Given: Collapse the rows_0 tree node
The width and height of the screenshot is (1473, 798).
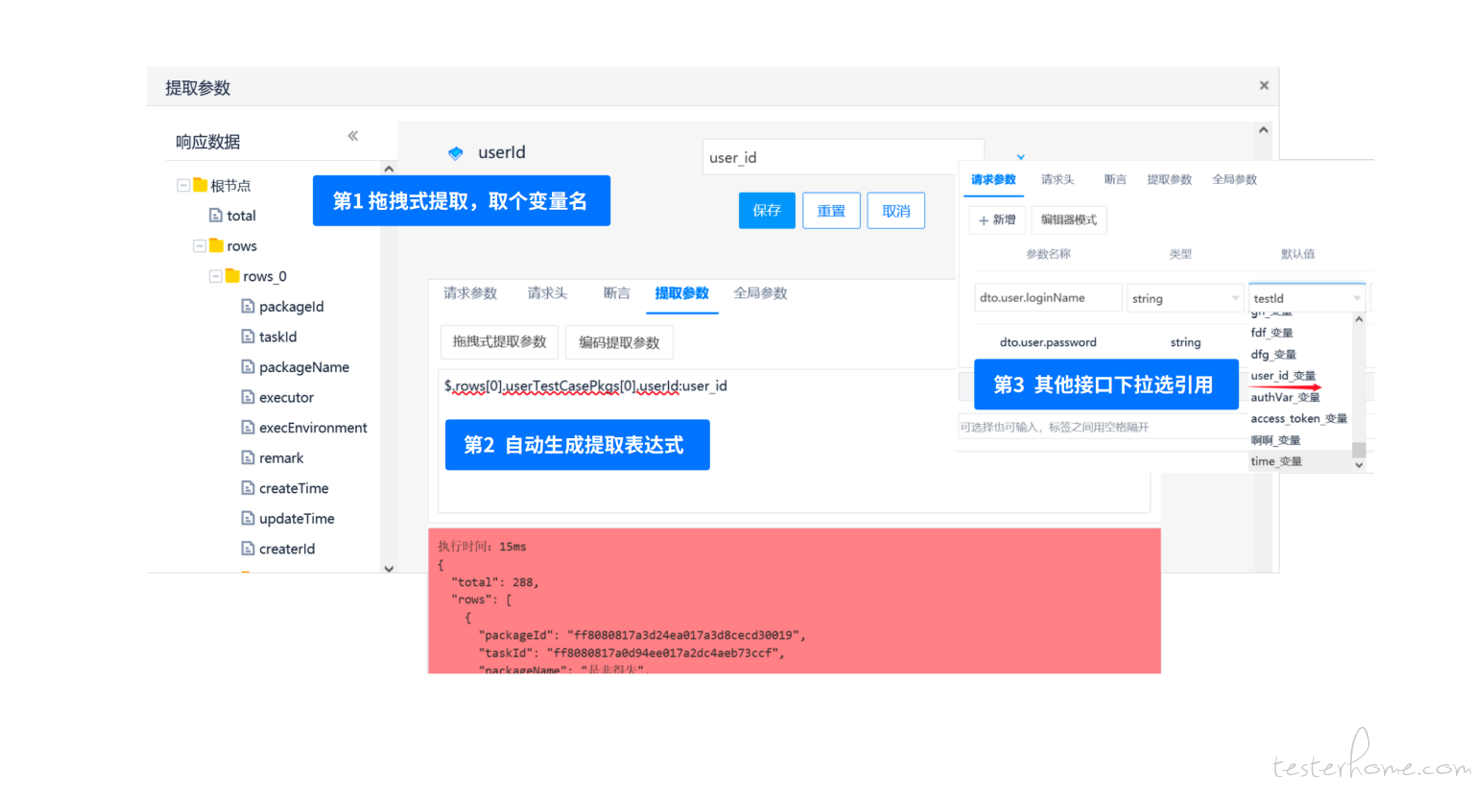Looking at the screenshot, I should click(x=215, y=276).
